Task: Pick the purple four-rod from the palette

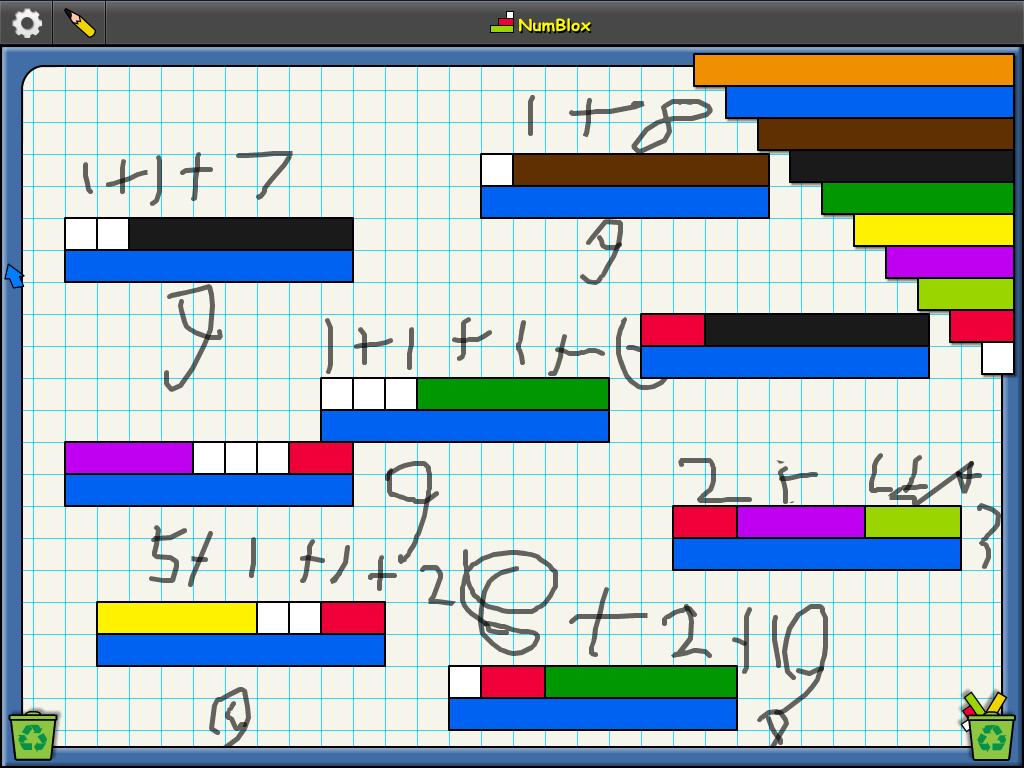Action: click(950, 260)
